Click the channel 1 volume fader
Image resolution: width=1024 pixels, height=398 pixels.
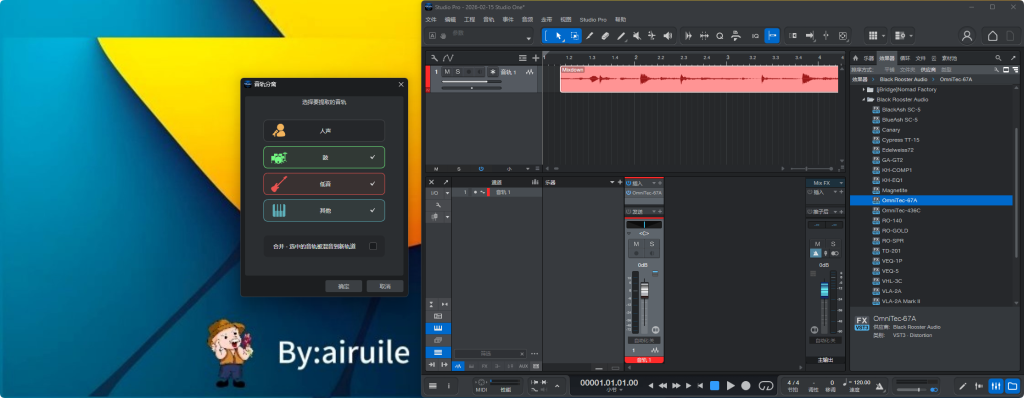645,290
